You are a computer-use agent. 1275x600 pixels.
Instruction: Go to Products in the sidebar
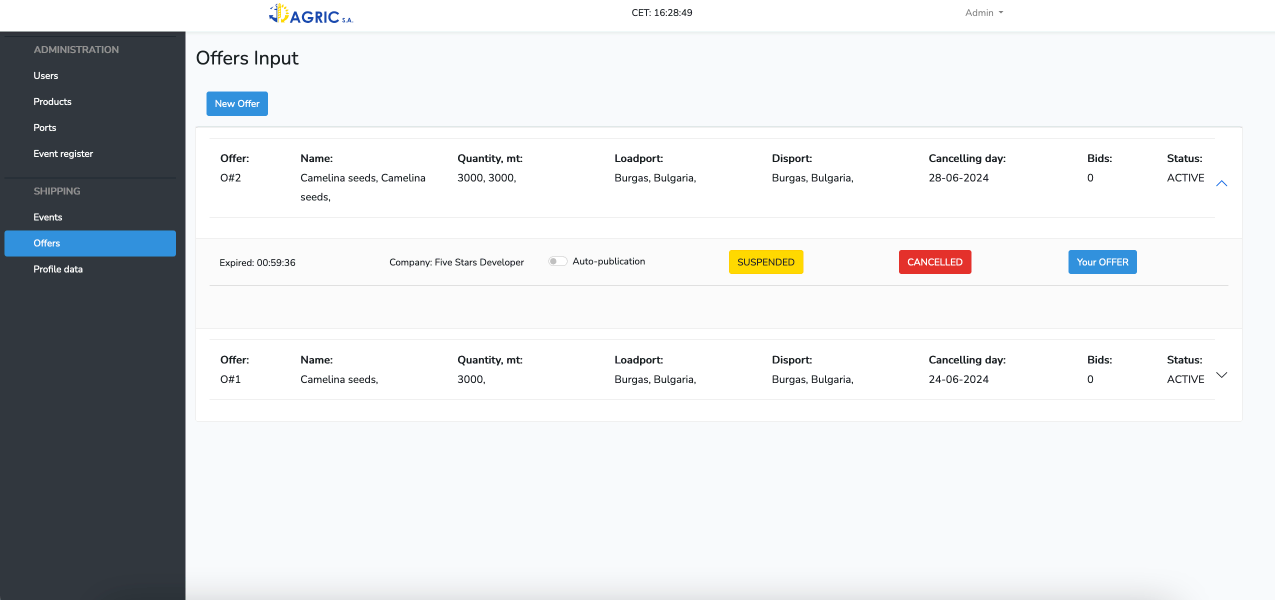(x=52, y=102)
